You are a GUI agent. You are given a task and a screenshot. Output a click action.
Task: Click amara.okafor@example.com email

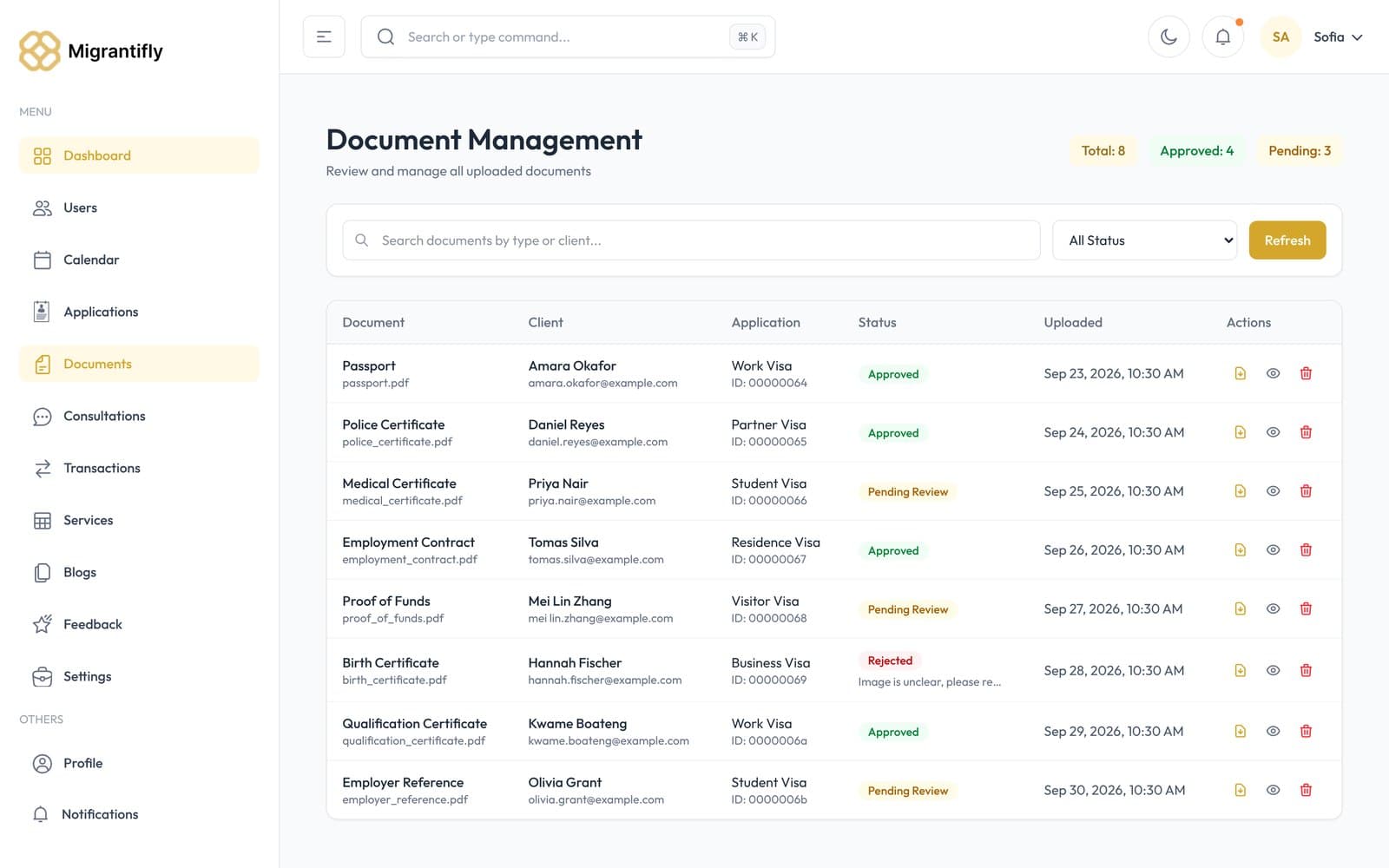[602, 383]
